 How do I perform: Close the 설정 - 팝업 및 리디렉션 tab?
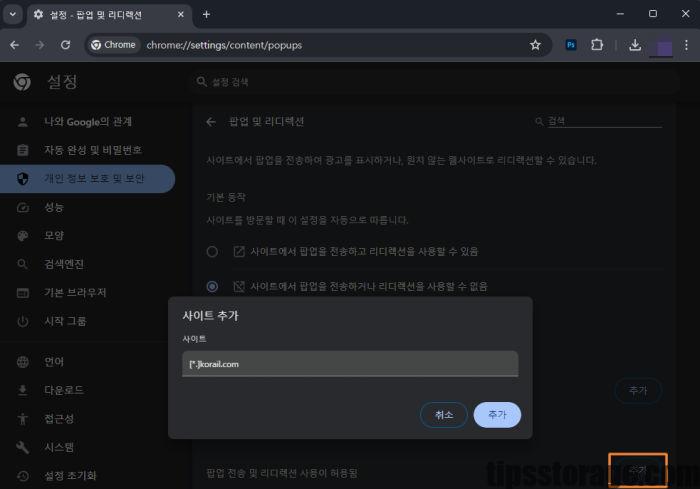tap(180, 15)
